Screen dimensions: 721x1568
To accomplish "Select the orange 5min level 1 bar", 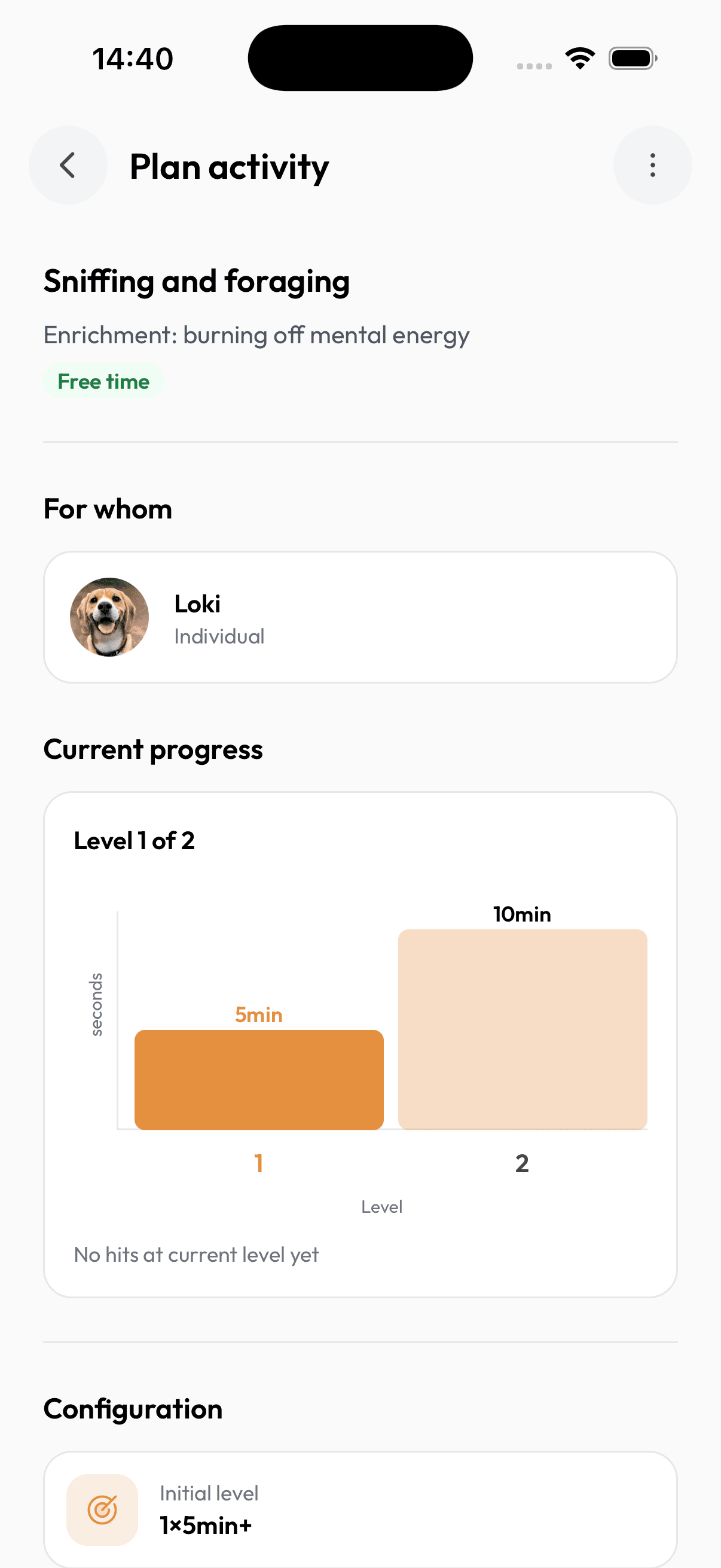I will pyautogui.click(x=259, y=1080).
